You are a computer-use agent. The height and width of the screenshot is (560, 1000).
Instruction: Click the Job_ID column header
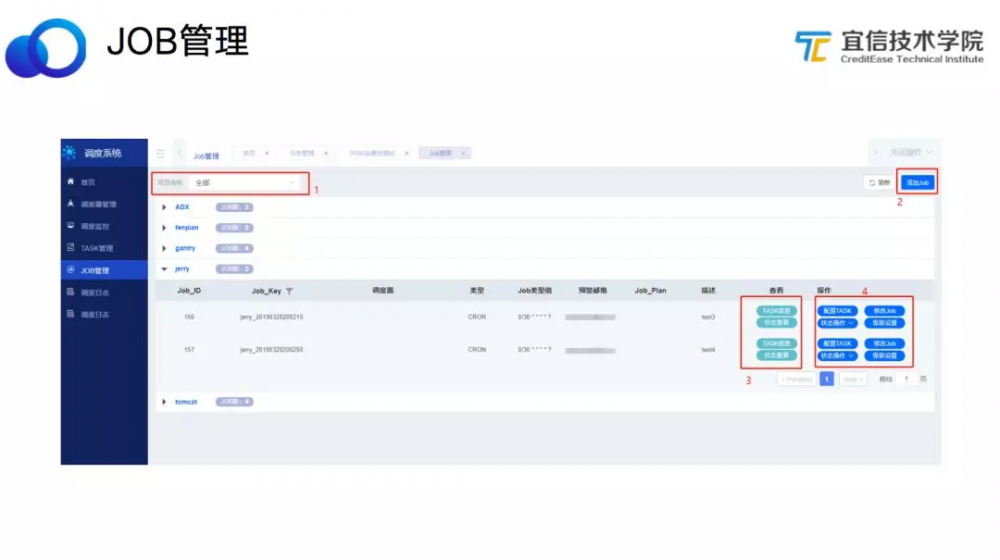(189, 291)
